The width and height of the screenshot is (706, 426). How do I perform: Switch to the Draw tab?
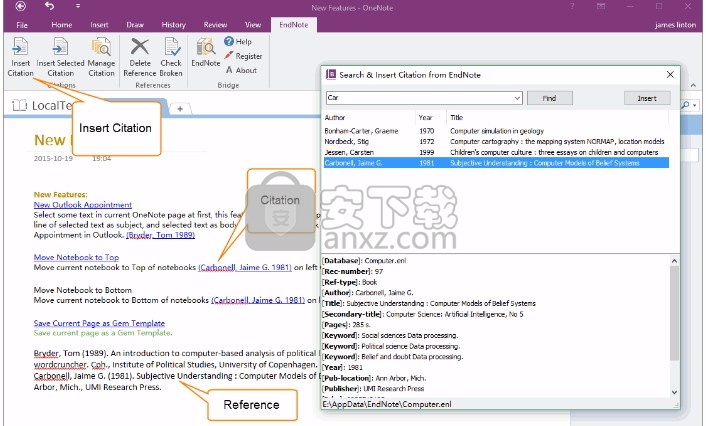135,25
